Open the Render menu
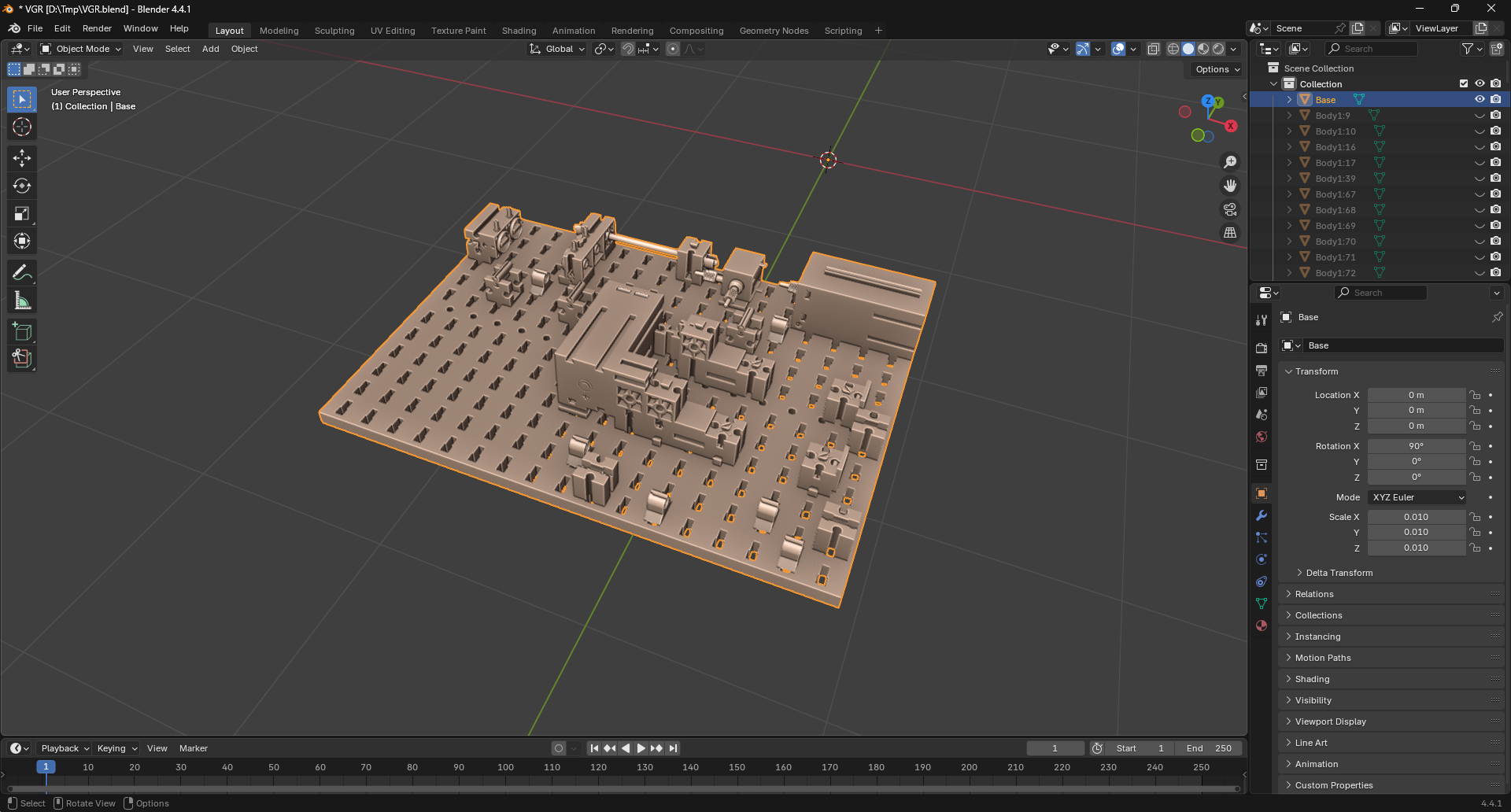1511x812 pixels. [97, 28]
